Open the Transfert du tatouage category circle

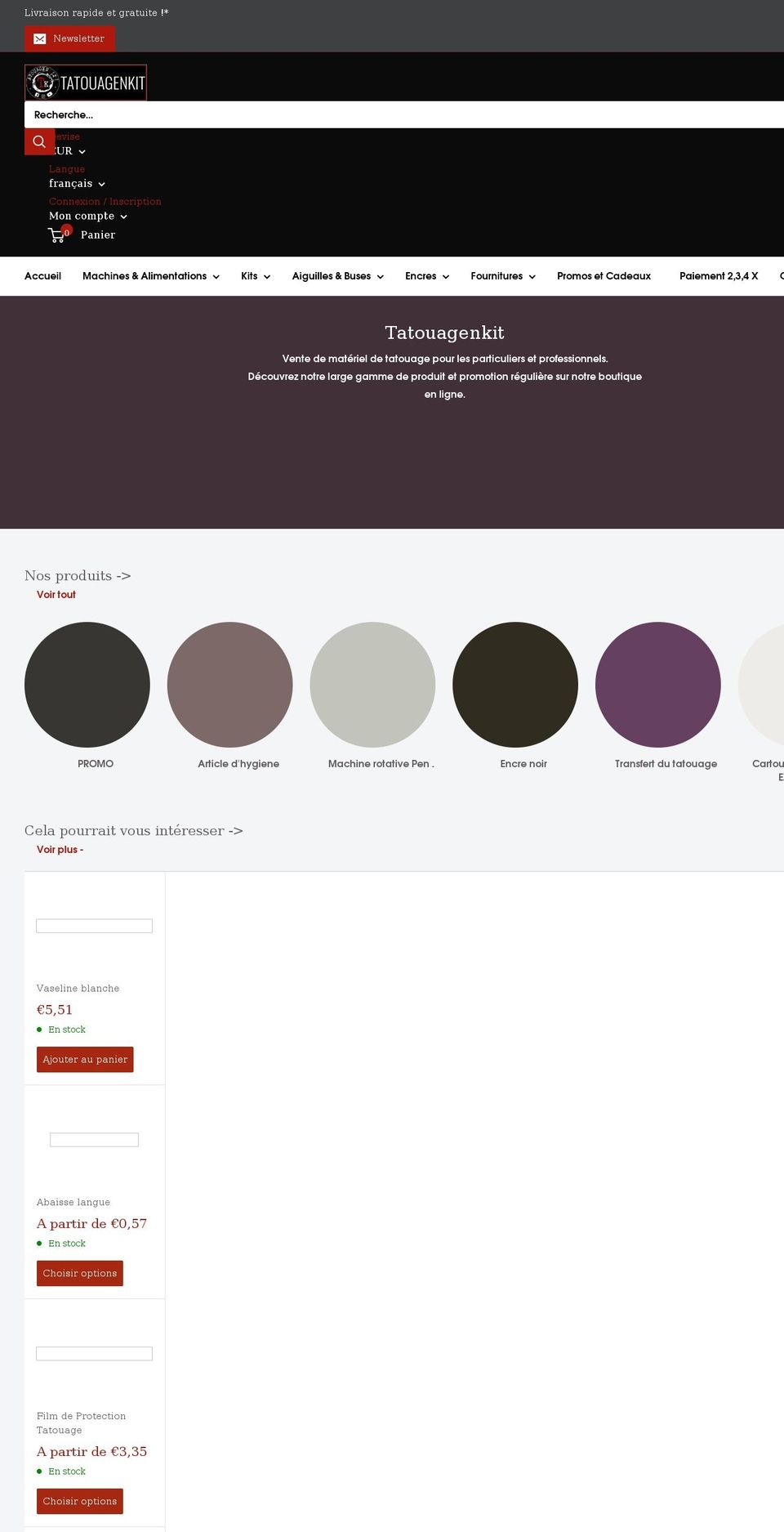pyautogui.click(x=658, y=685)
